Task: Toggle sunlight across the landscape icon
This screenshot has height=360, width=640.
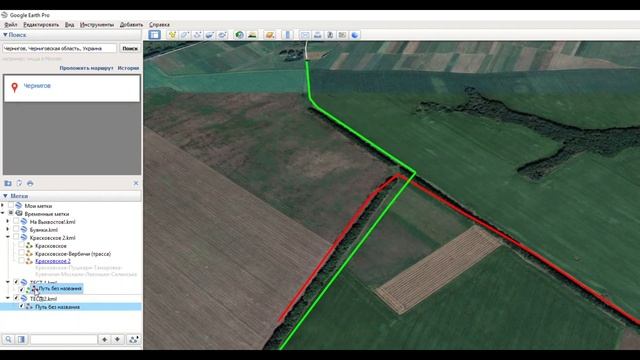Action: (252, 35)
